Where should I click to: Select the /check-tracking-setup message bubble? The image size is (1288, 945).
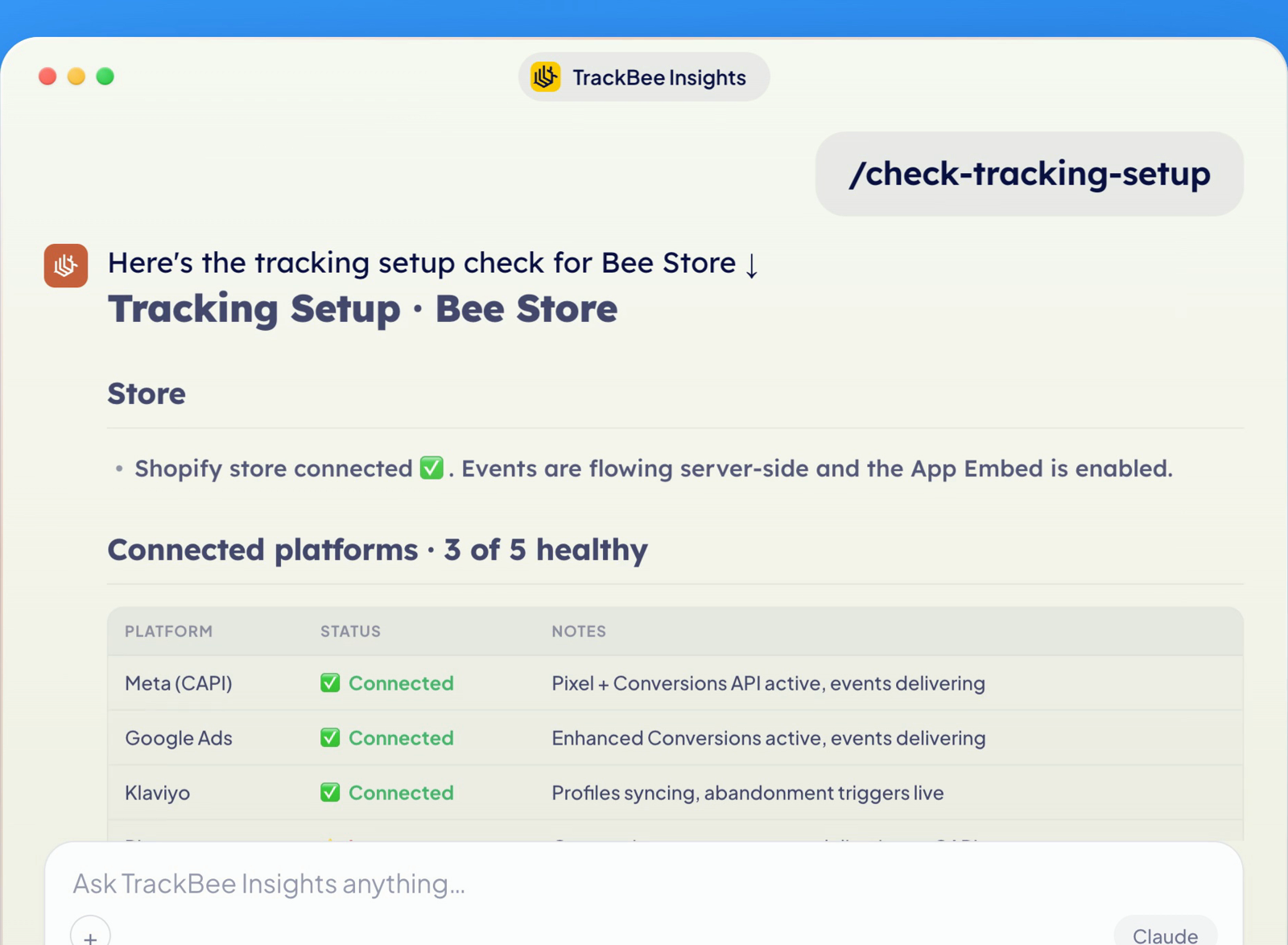click(x=1030, y=174)
